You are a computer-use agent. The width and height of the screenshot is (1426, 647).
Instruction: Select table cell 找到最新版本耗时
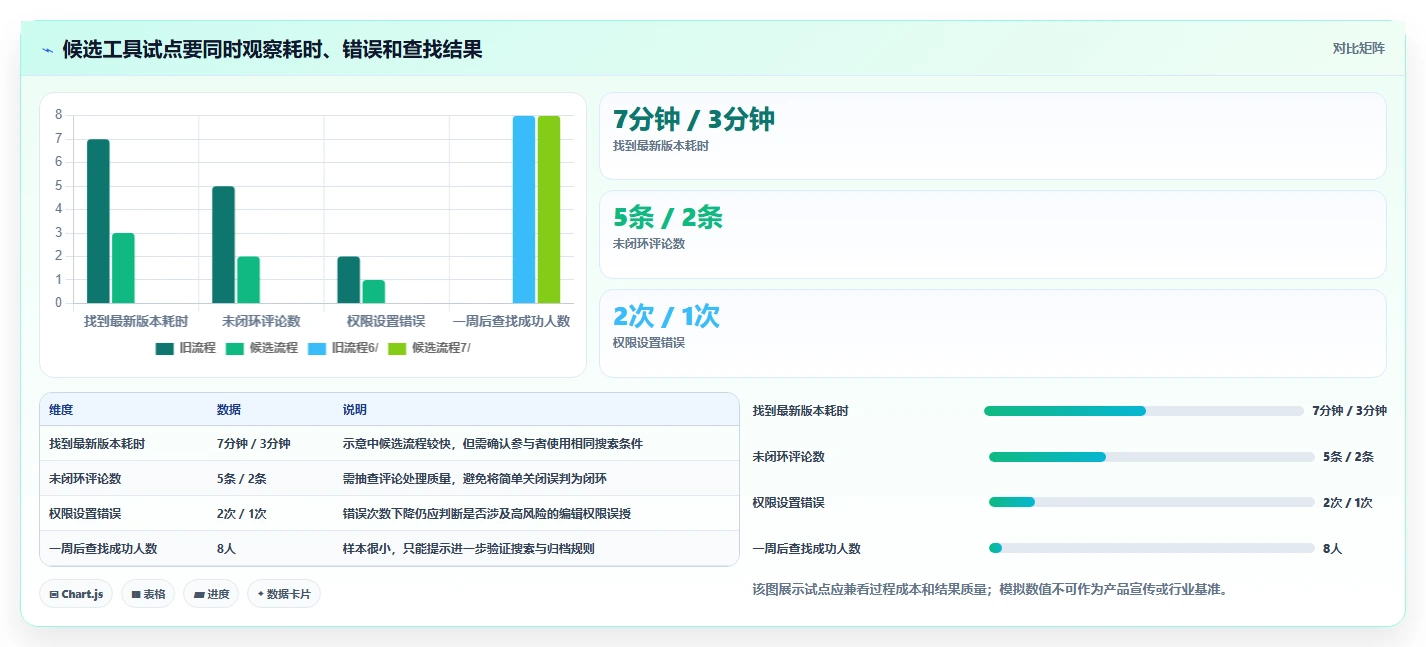click(x=97, y=444)
